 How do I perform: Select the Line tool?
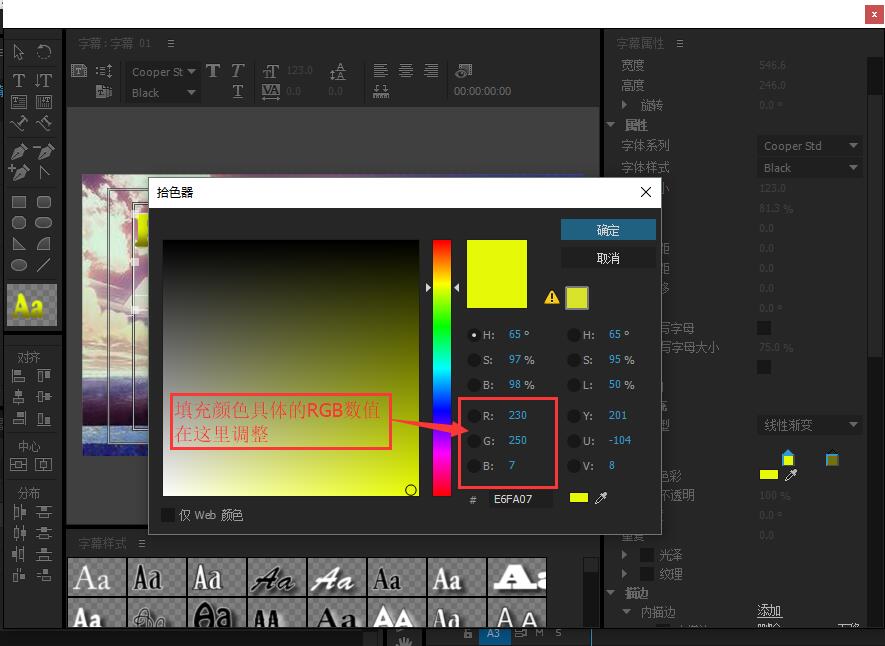click(43, 265)
